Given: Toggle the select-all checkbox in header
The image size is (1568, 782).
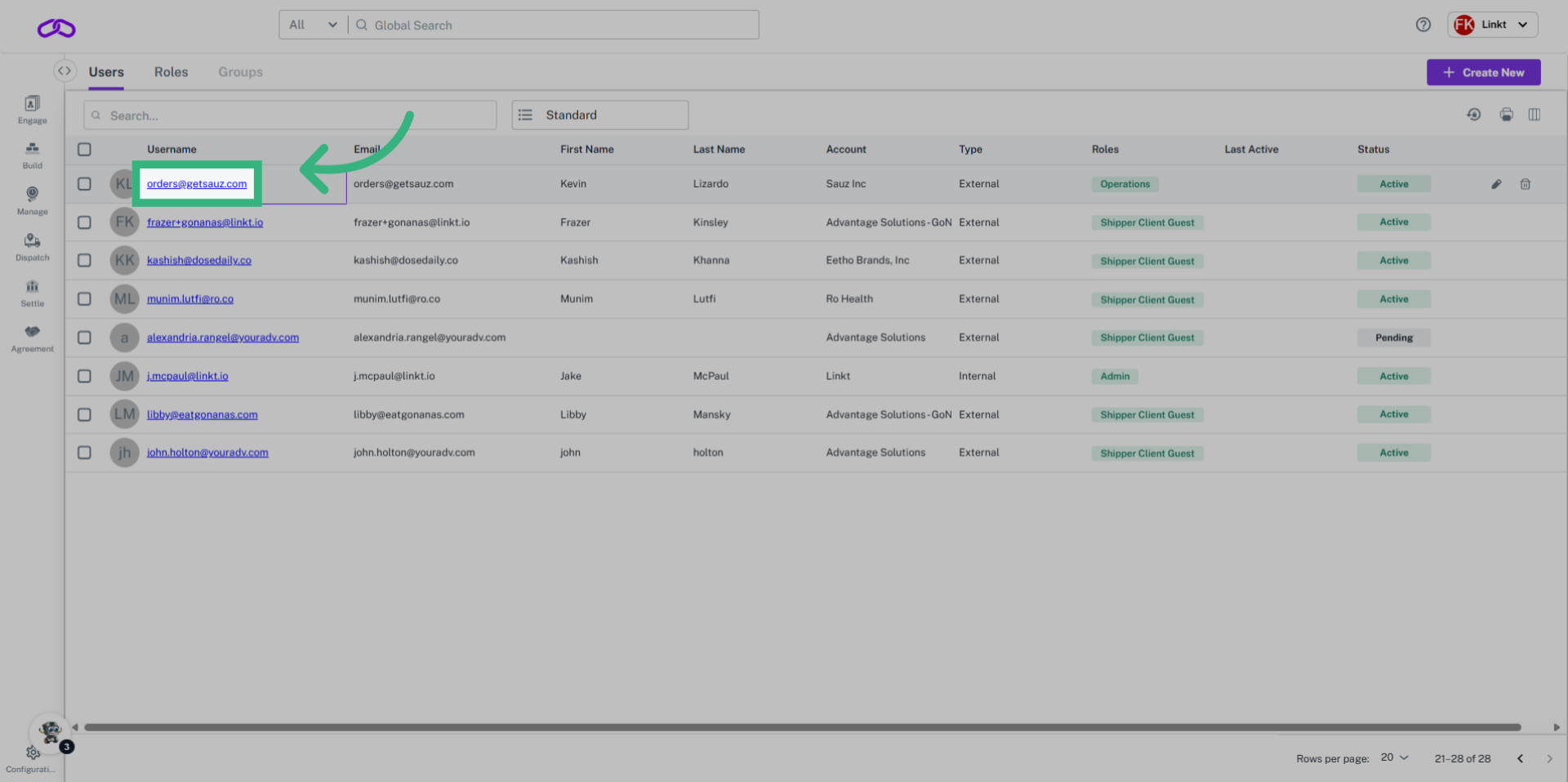Looking at the screenshot, I should tap(84, 150).
